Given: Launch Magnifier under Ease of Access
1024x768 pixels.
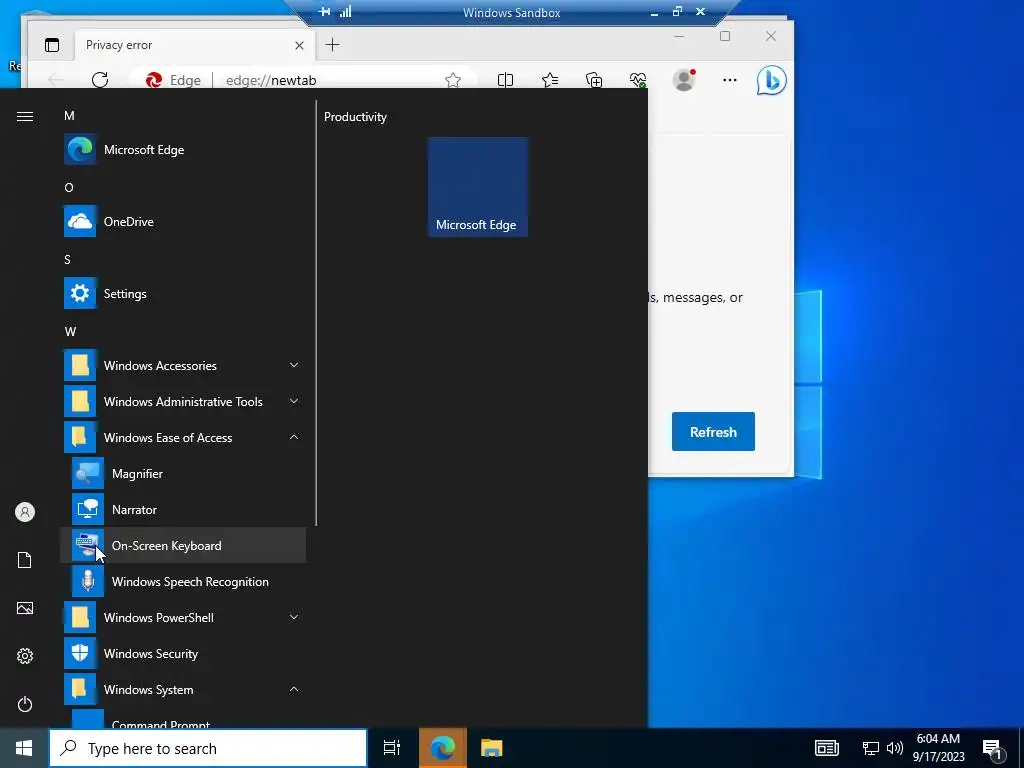Looking at the screenshot, I should [x=184, y=473].
